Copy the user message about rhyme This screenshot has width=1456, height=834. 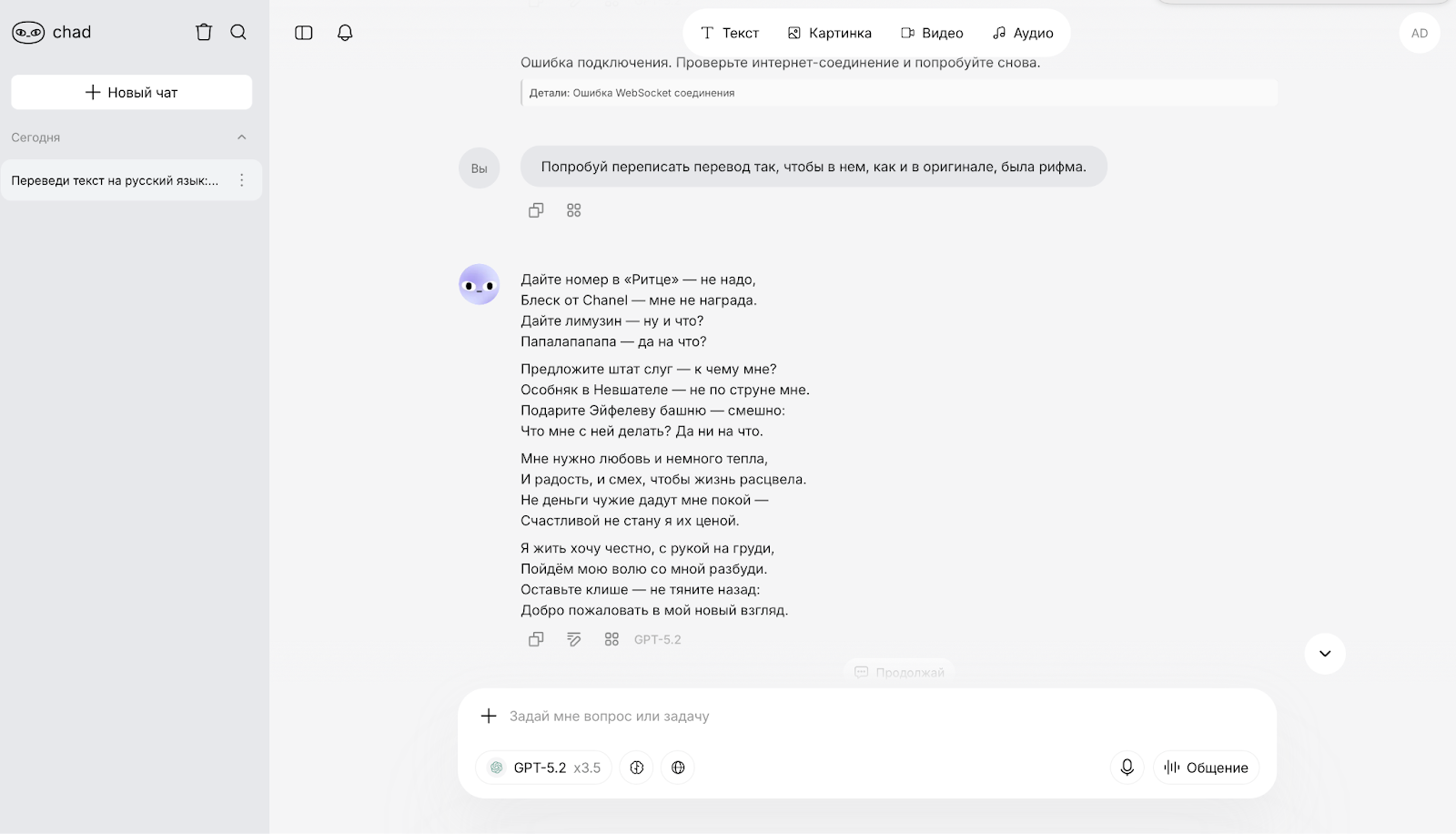coord(536,210)
